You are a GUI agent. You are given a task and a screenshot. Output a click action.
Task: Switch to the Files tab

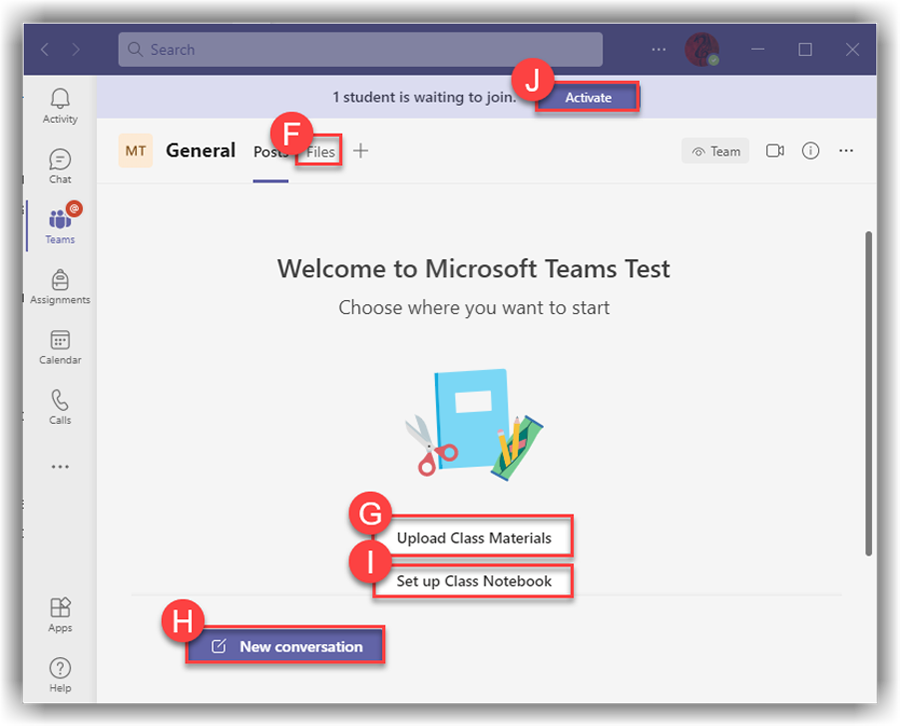pyautogui.click(x=321, y=152)
